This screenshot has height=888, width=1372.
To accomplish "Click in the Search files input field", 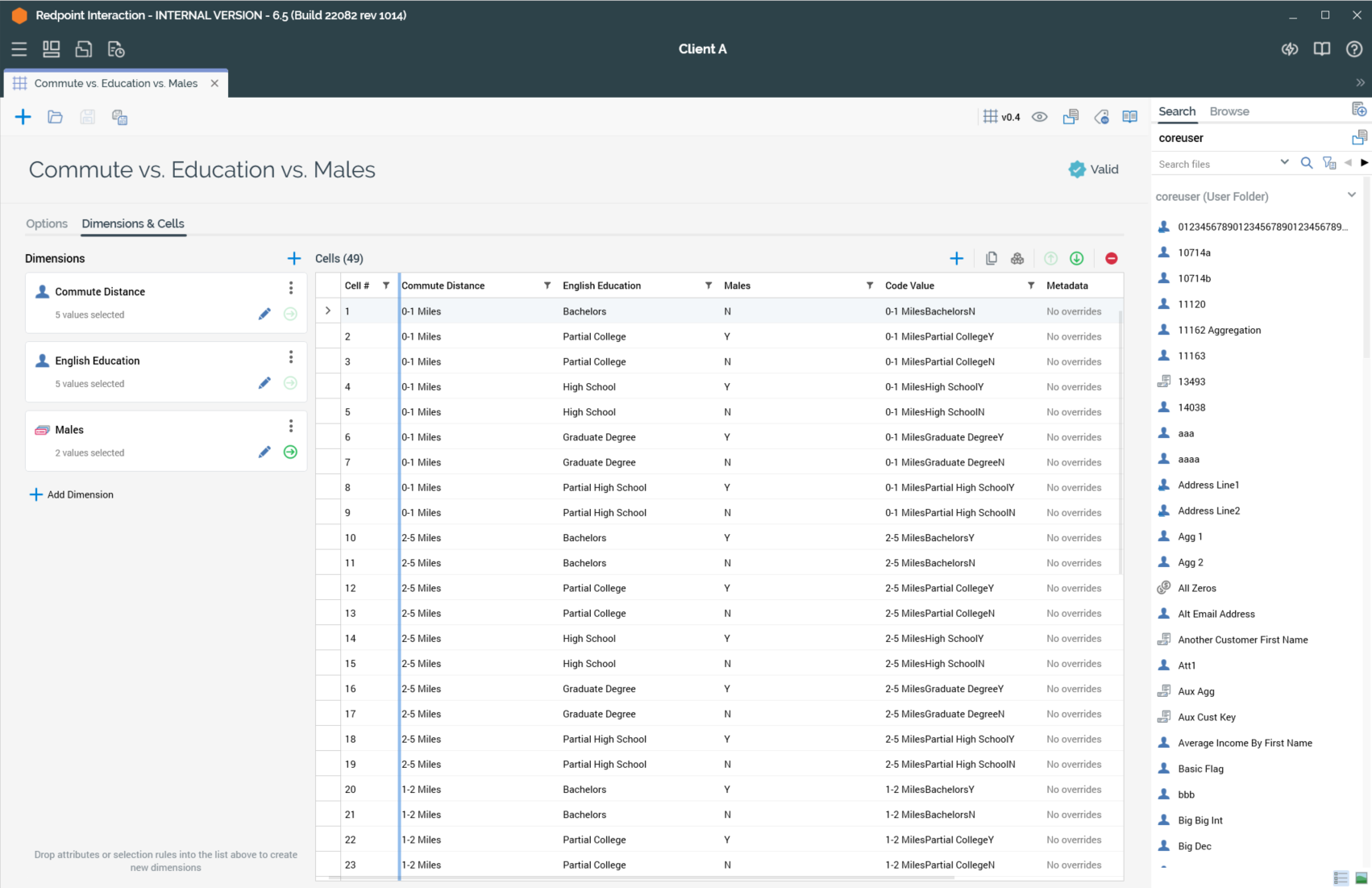I will click(x=1213, y=164).
